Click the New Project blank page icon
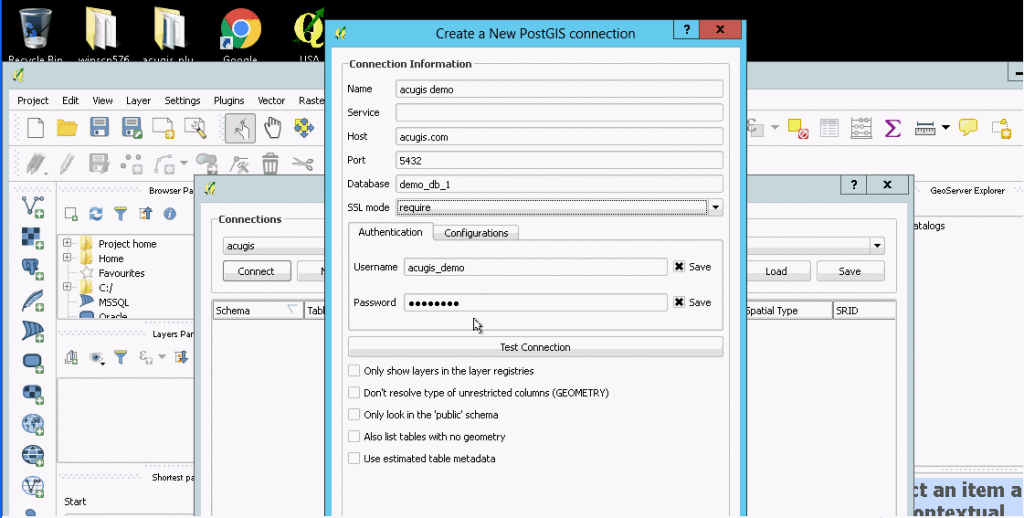 click(x=35, y=127)
